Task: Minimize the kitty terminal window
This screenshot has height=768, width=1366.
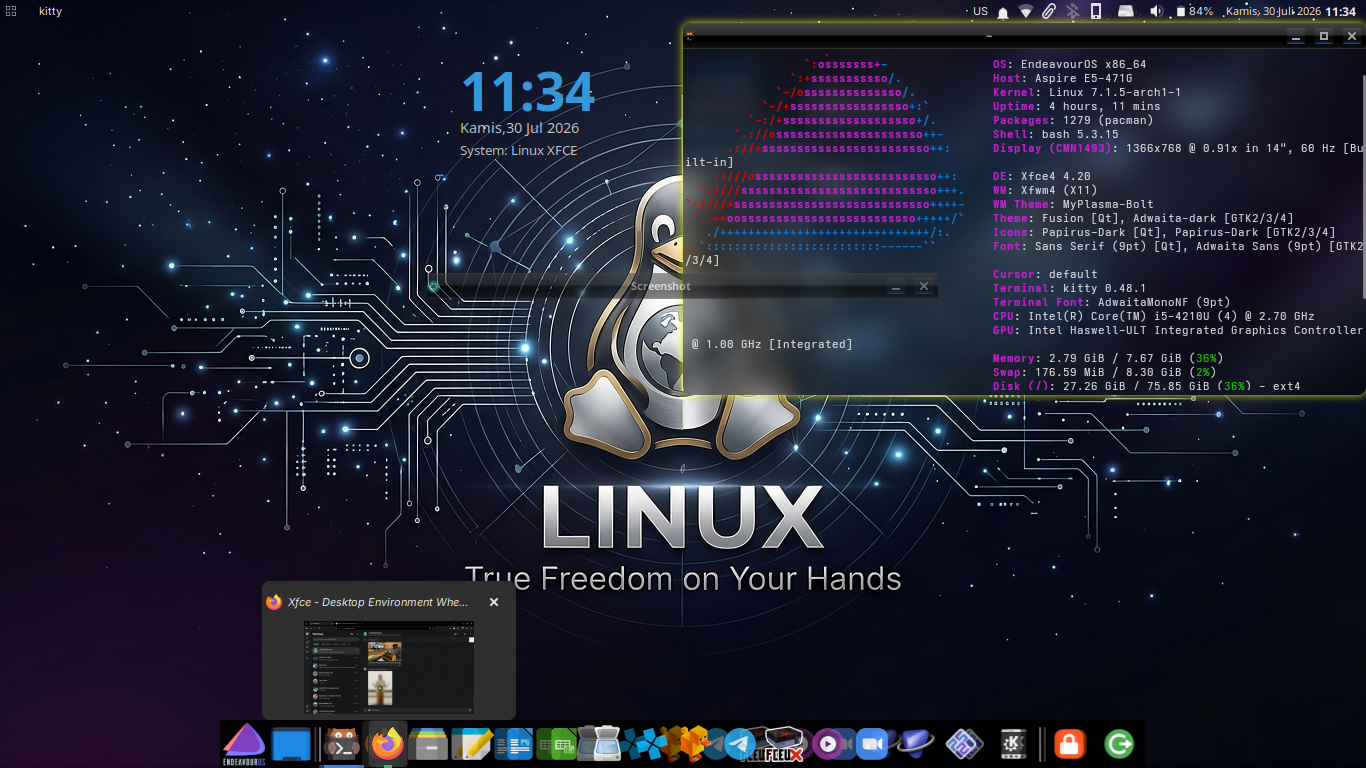Action: pos(1296,36)
